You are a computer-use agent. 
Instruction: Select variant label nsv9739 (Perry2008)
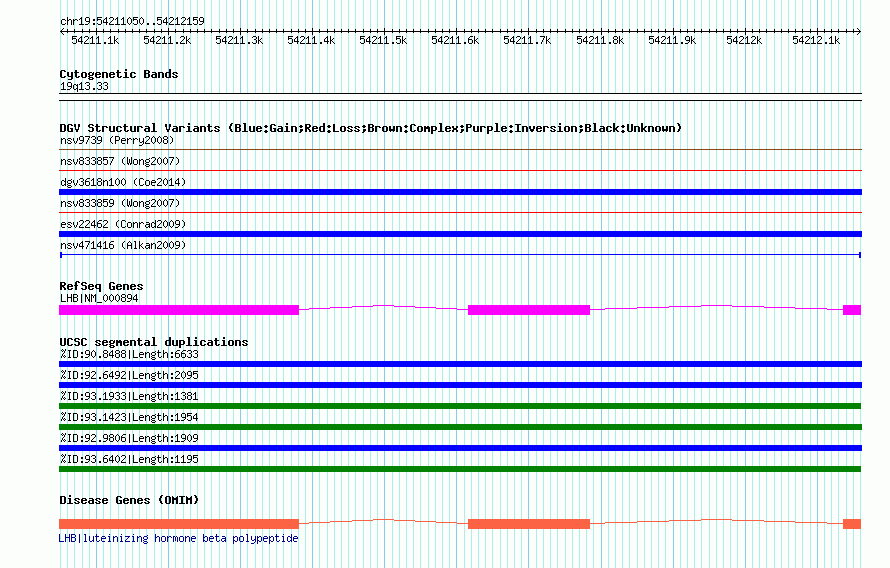pos(117,140)
